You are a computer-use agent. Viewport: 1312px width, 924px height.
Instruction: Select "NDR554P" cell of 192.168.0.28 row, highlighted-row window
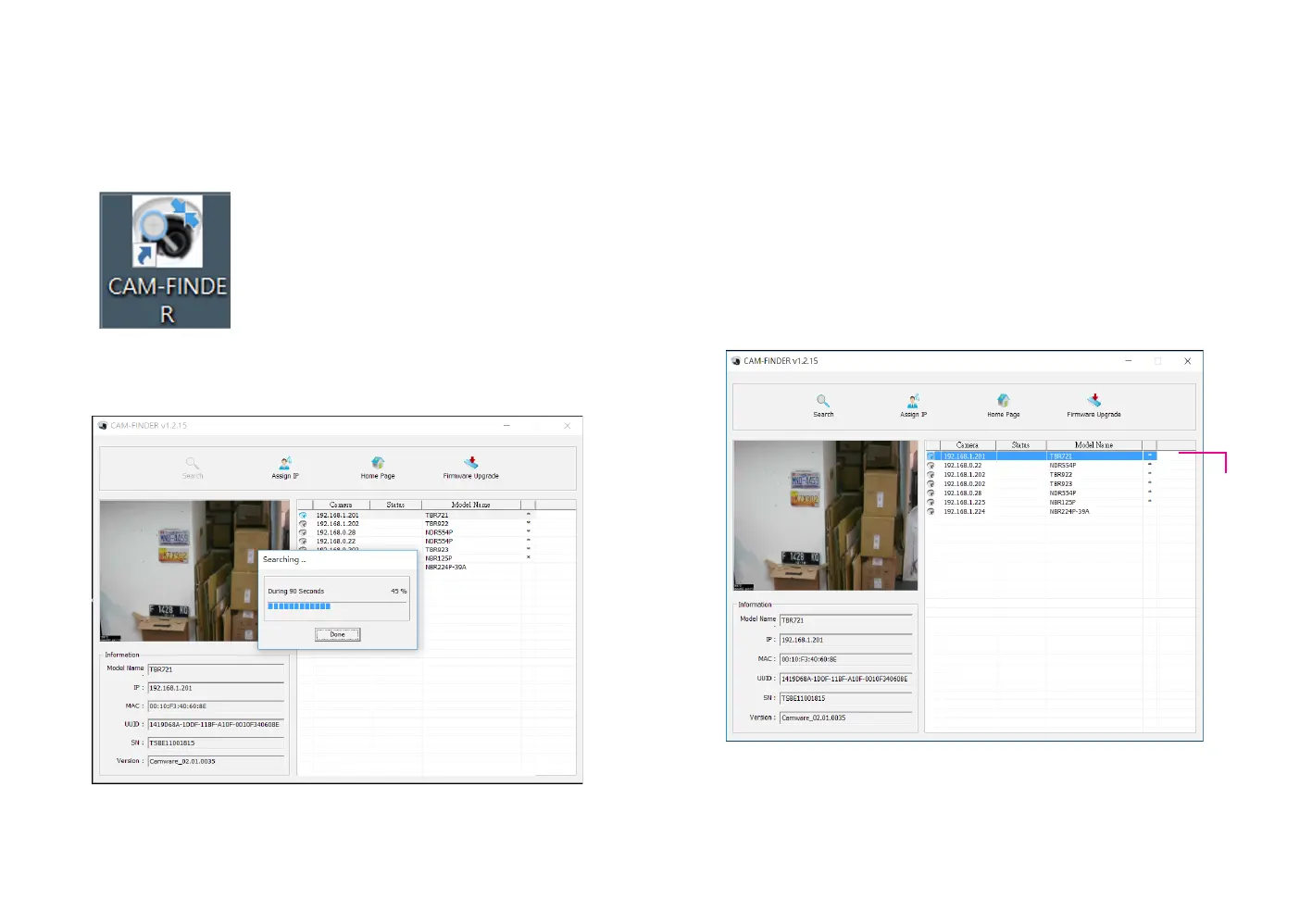point(1063,493)
